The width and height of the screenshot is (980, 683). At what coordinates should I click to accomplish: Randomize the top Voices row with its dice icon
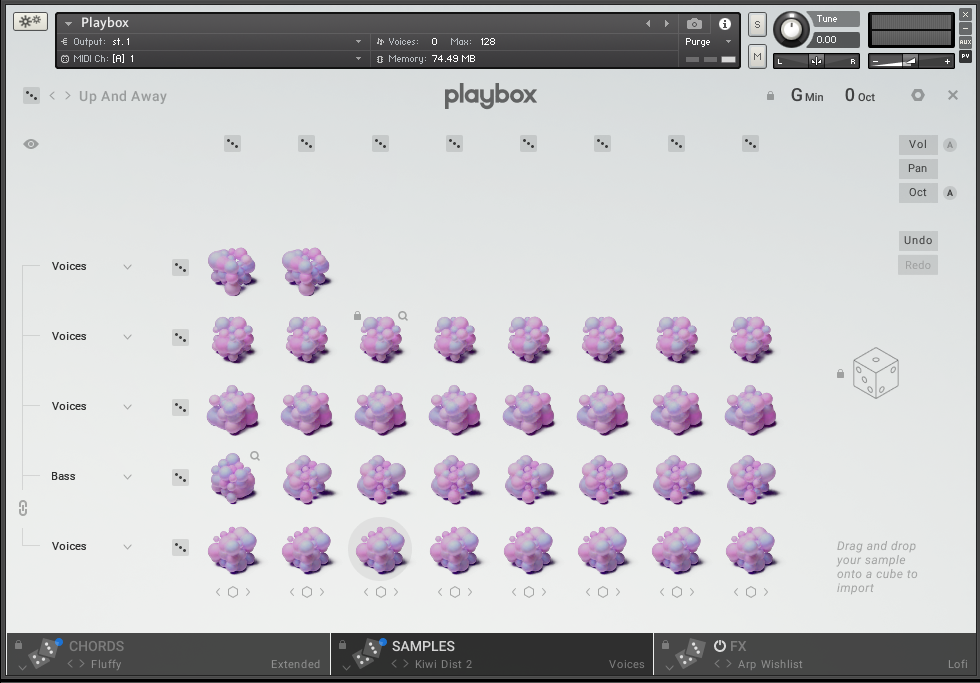point(181,267)
